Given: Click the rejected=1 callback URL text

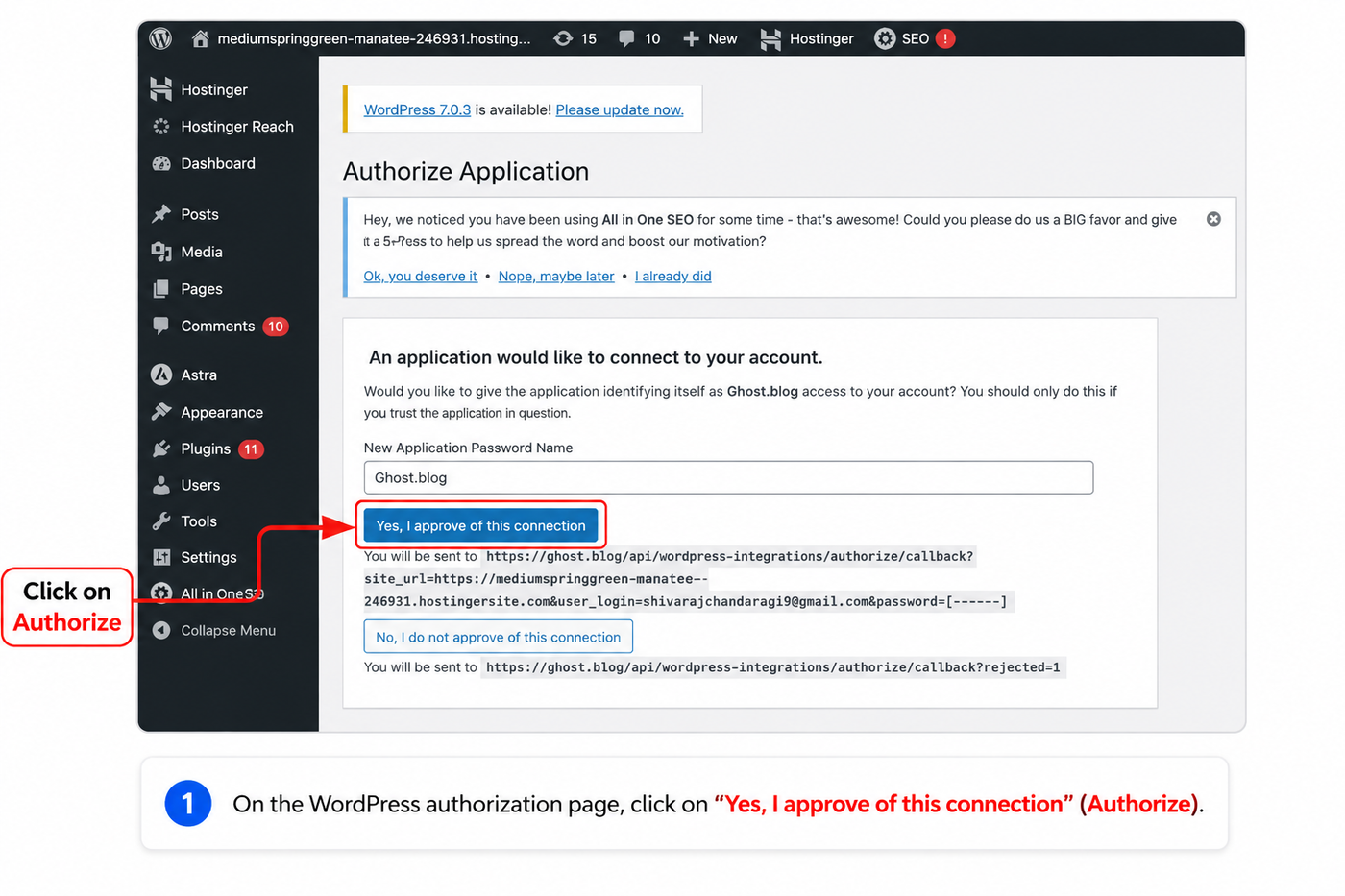Looking at the screenshot, I should tap(773, 667).
